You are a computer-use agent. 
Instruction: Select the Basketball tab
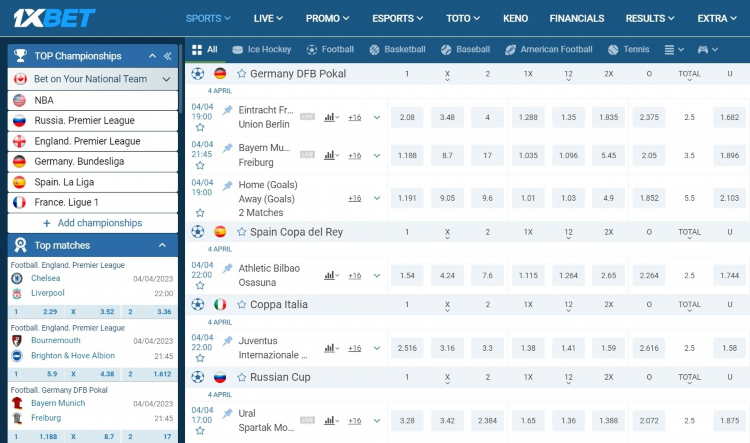tap(397, 49)
